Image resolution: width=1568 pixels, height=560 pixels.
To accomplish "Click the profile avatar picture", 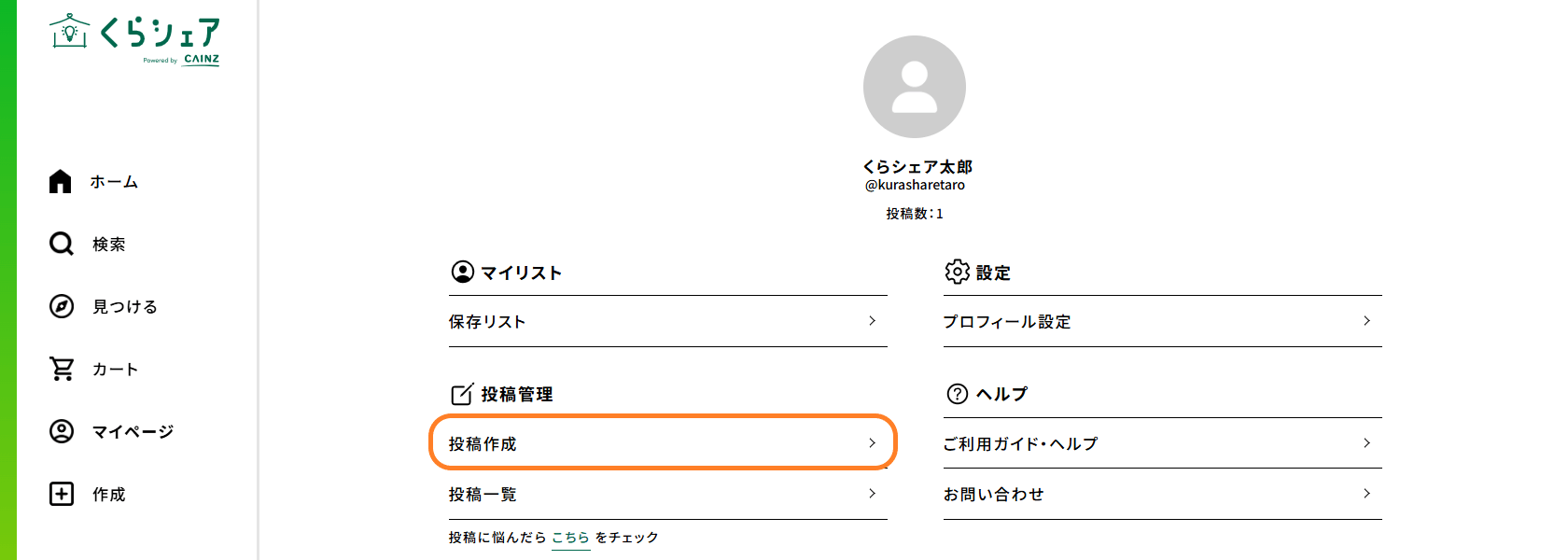I will point(915,87).
